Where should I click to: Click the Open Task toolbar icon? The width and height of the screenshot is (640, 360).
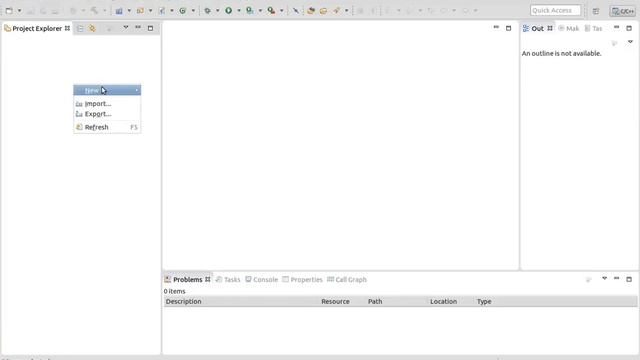click(323, 11)
